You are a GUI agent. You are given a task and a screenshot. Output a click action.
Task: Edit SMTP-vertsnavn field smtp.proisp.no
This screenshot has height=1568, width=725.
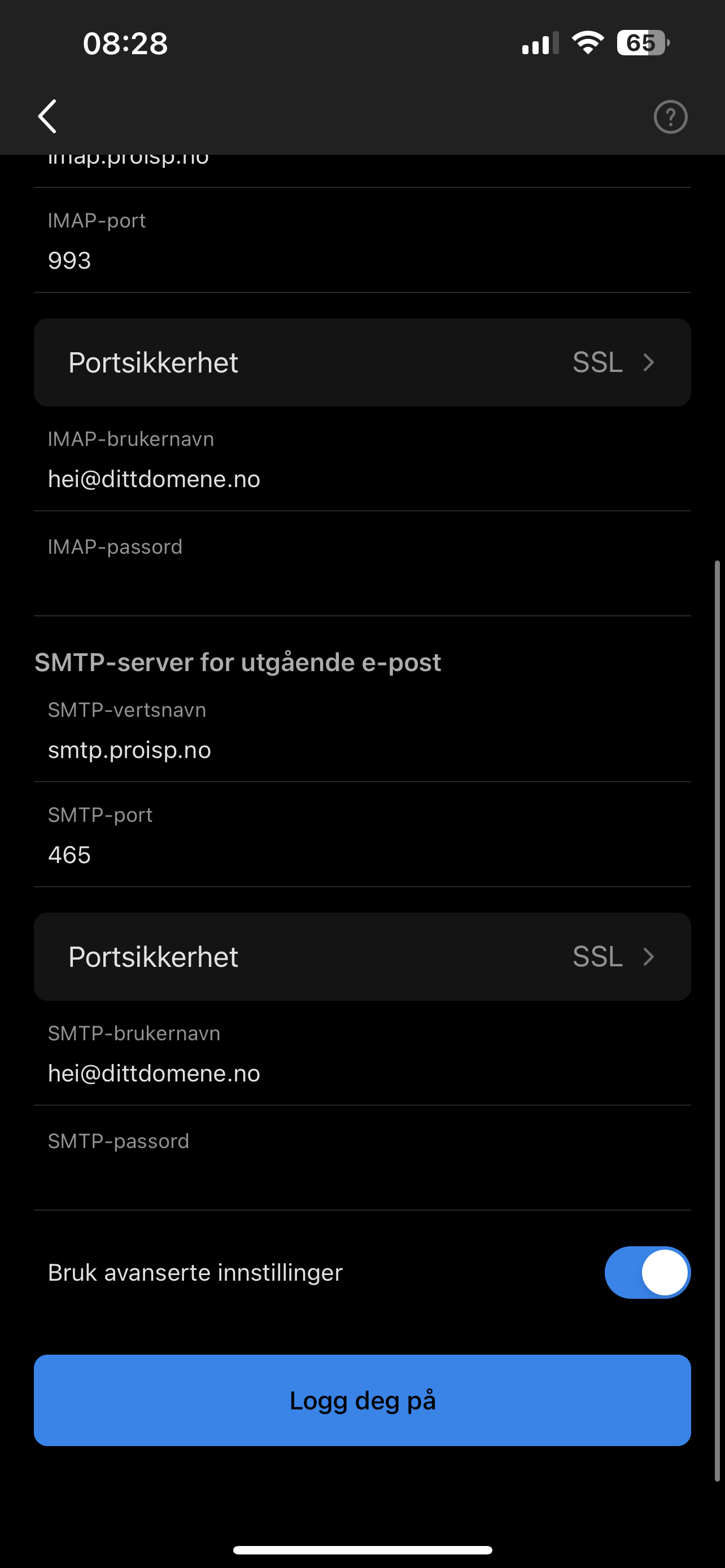[362, 730]
